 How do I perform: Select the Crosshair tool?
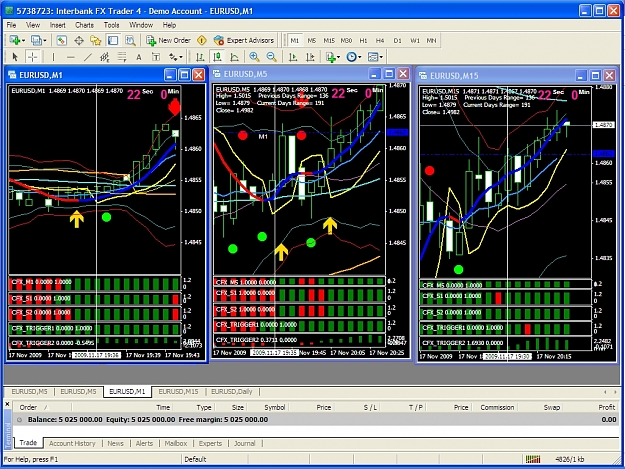pos(33,57)
